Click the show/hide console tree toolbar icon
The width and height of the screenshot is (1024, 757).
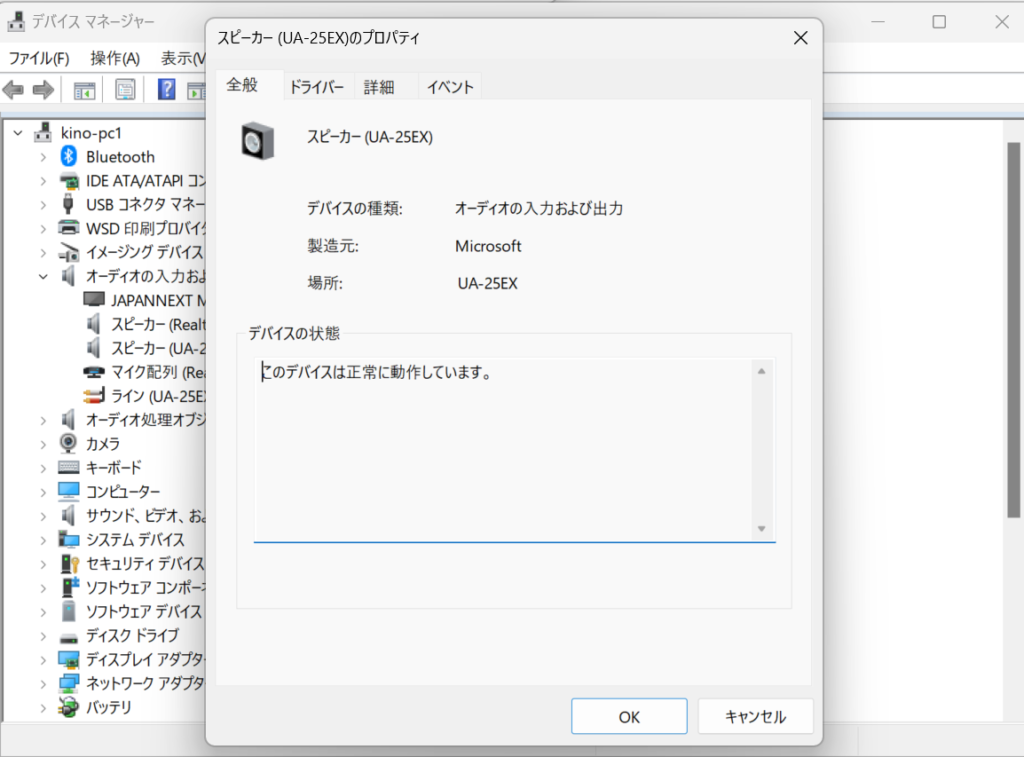tap(84, 90)
